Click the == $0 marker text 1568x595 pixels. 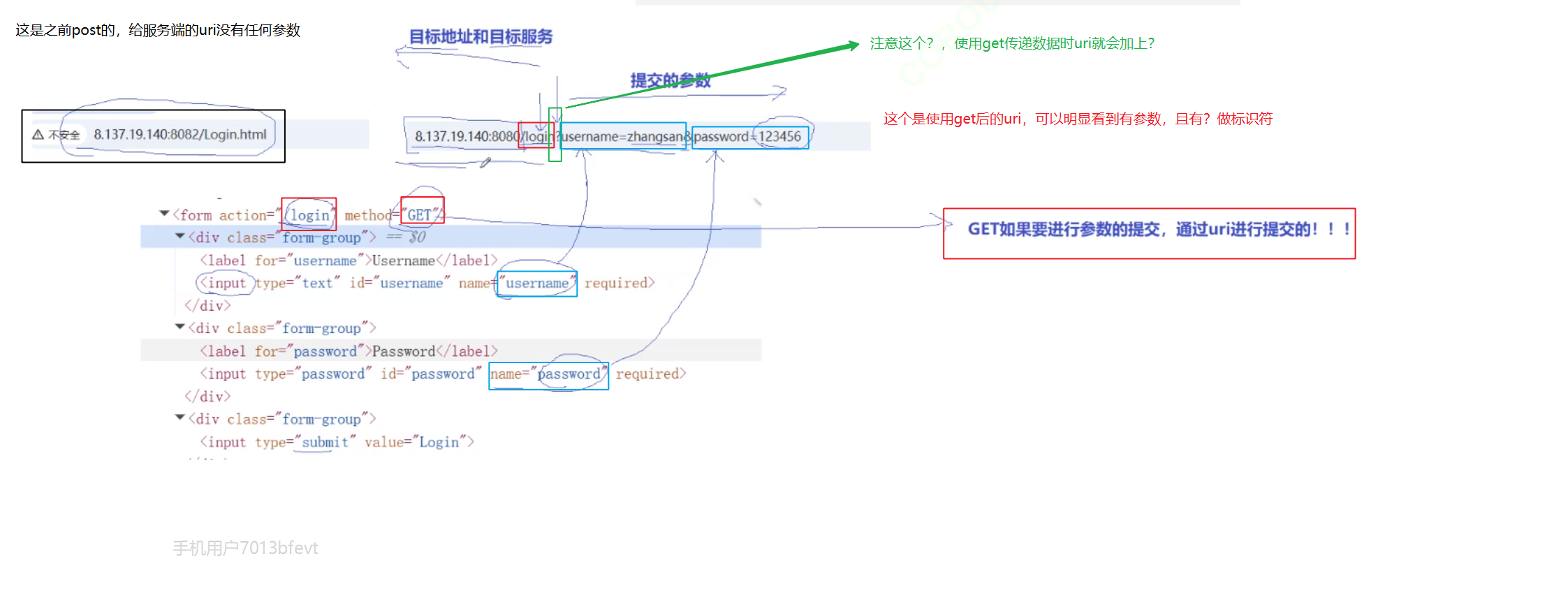406,237
